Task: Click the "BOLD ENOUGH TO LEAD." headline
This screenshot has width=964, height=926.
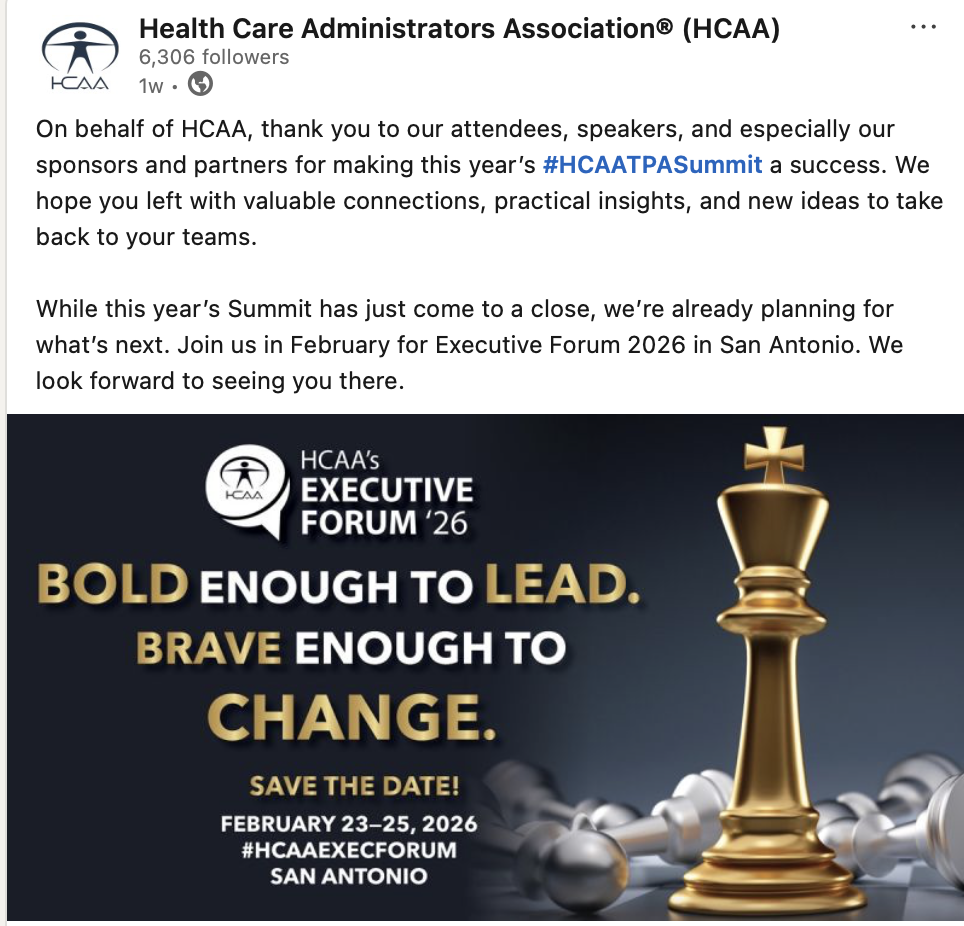Action: [338, 584]
